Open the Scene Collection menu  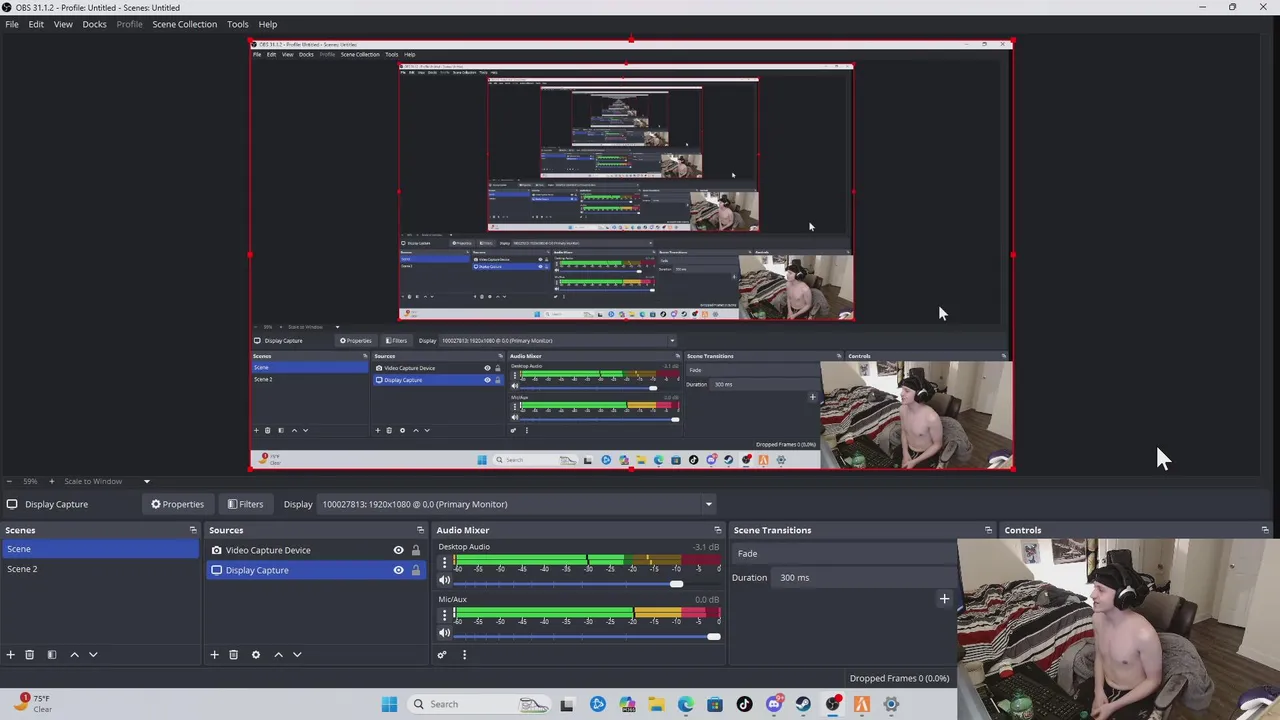[x=184, y=24]
